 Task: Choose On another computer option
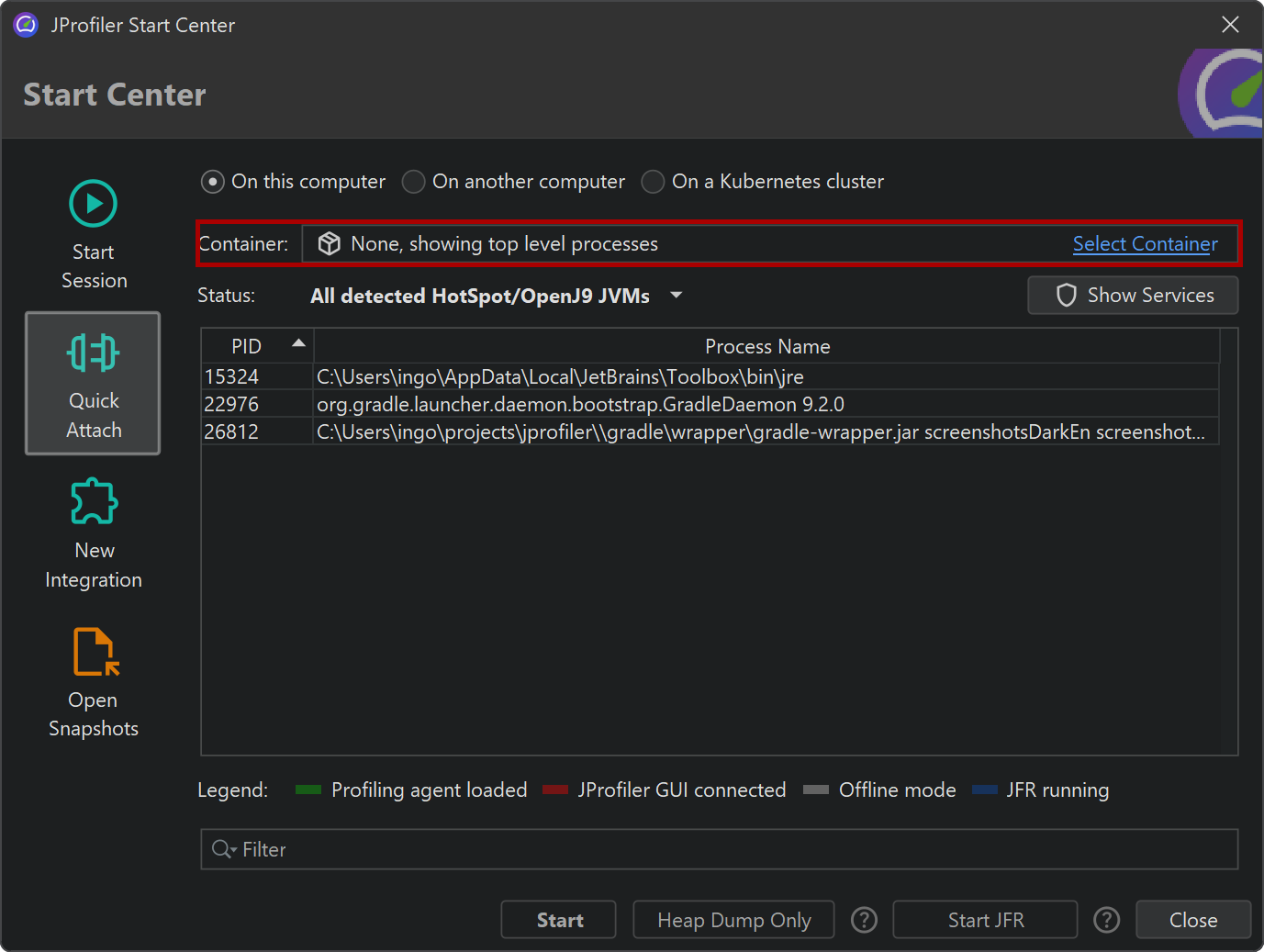click(414, 182)
